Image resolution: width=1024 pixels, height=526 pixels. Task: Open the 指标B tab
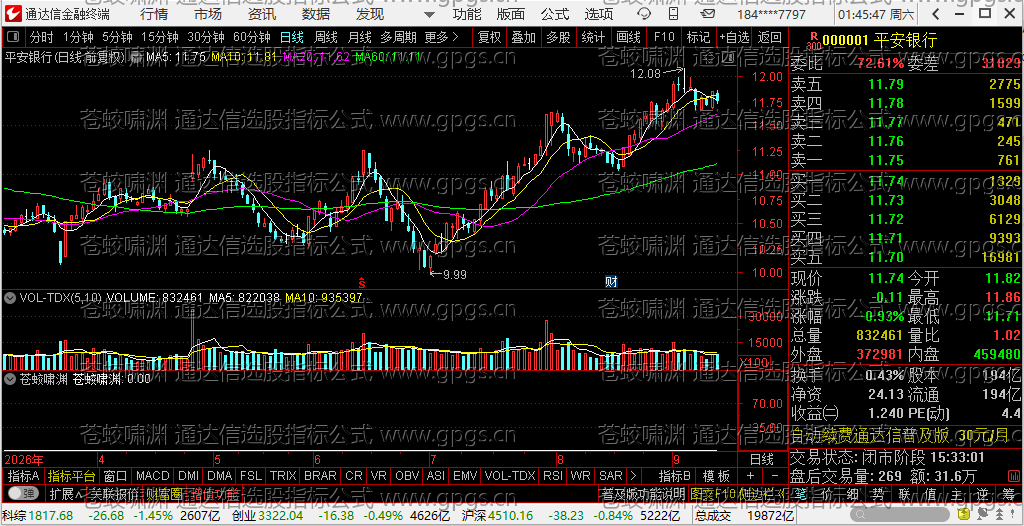click(x=675, y=476)
